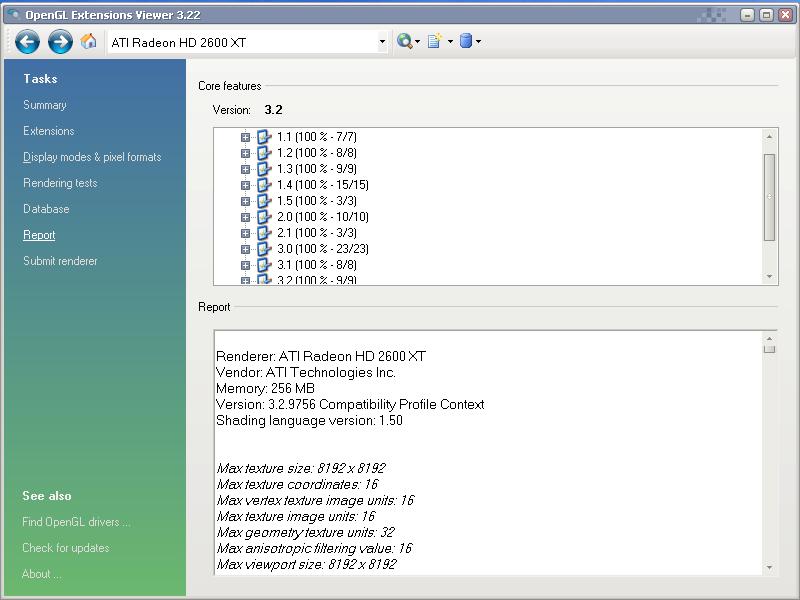Click report pane scroll up arrow
800x600 pixels.
tap(769, 339)
